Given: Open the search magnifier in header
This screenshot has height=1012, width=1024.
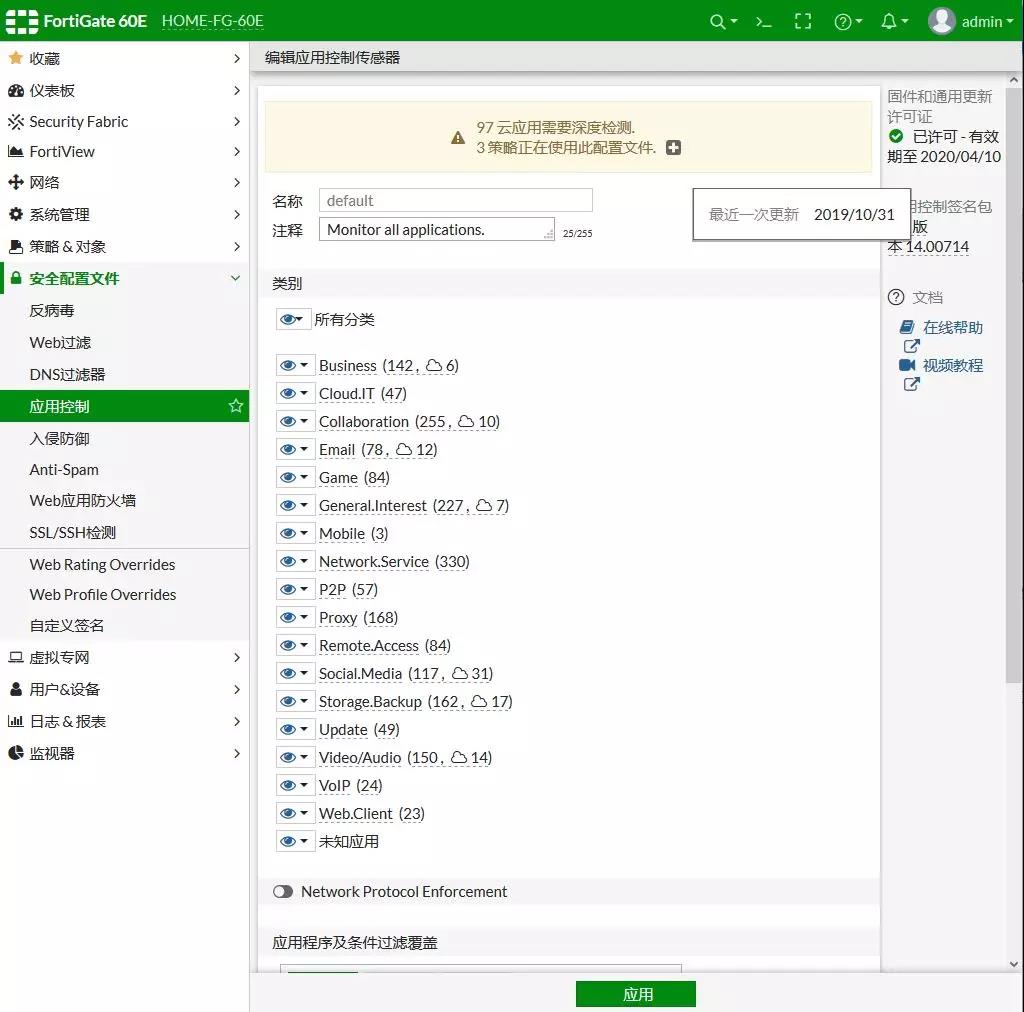Looking at the screenshot, I should point(717,22).
